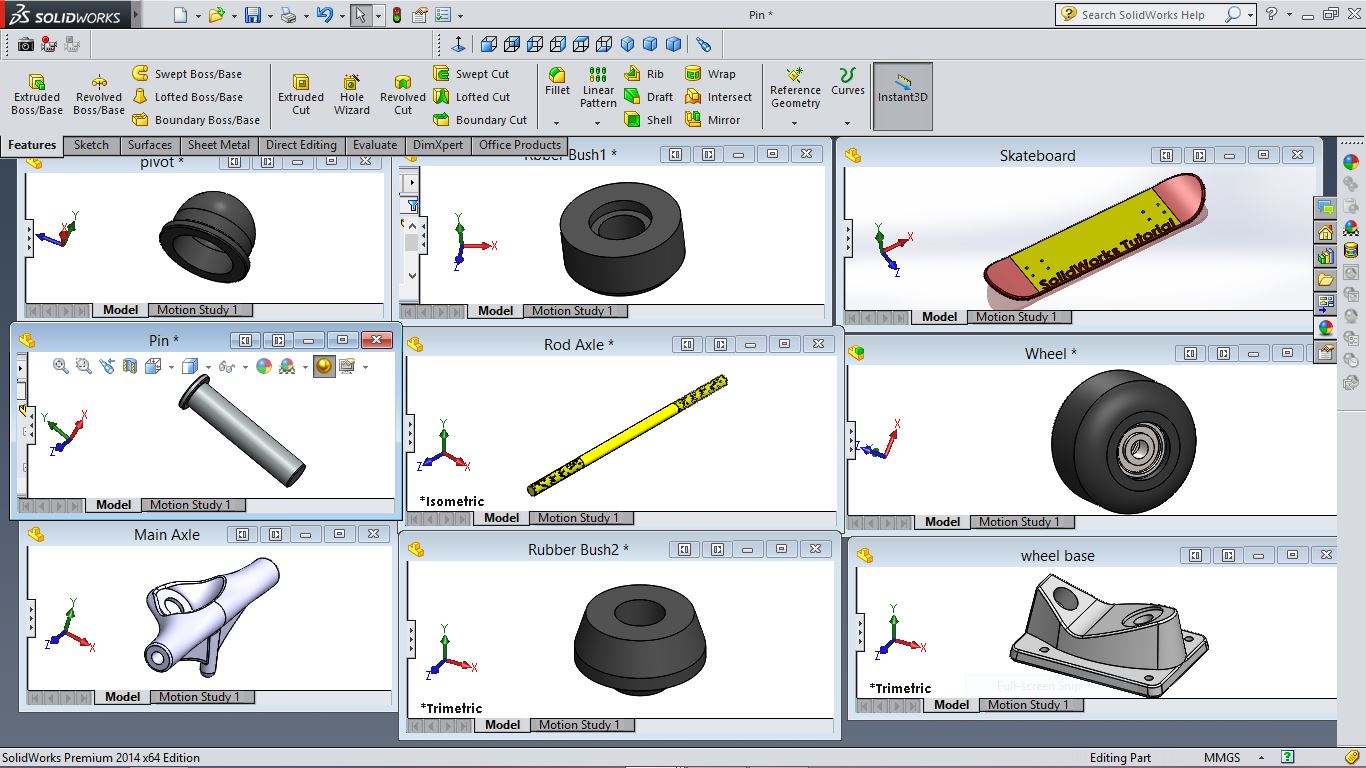Switch to the Surfaces tab
Image resolution: width=1366 pixels, height=768 pixels.
click(x=150, y=145)
